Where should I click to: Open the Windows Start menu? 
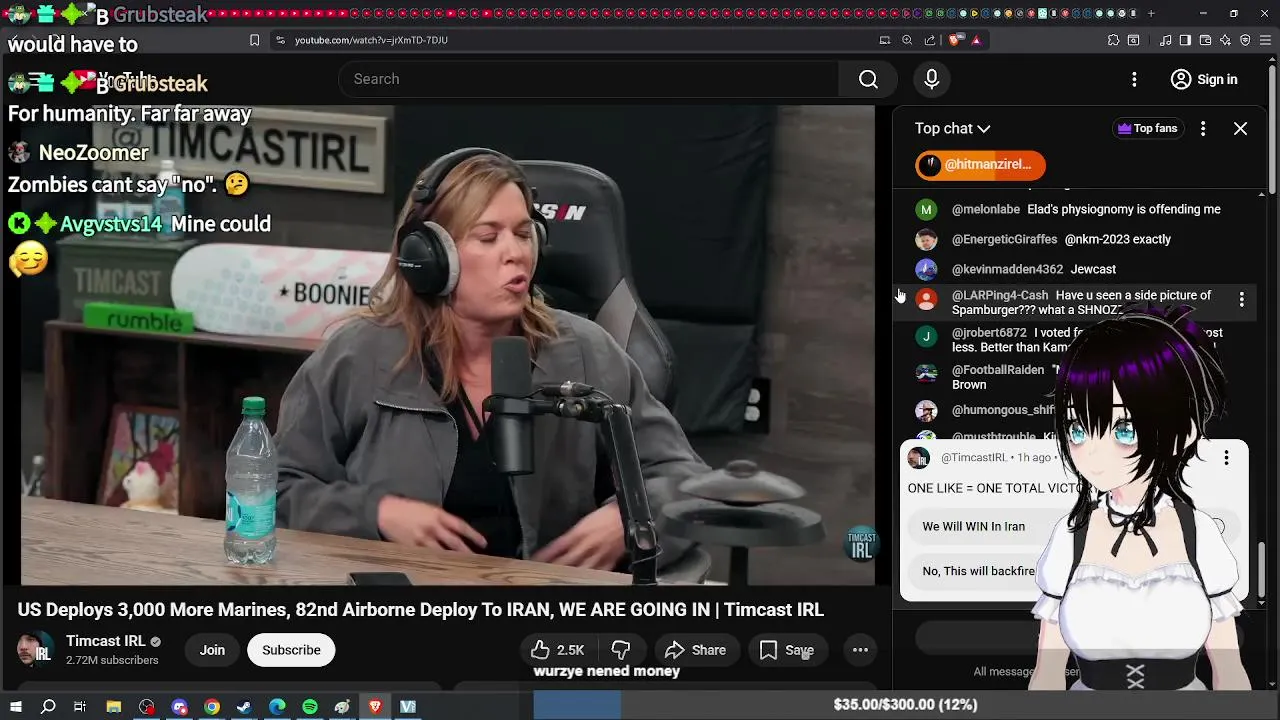coord(15,707)
